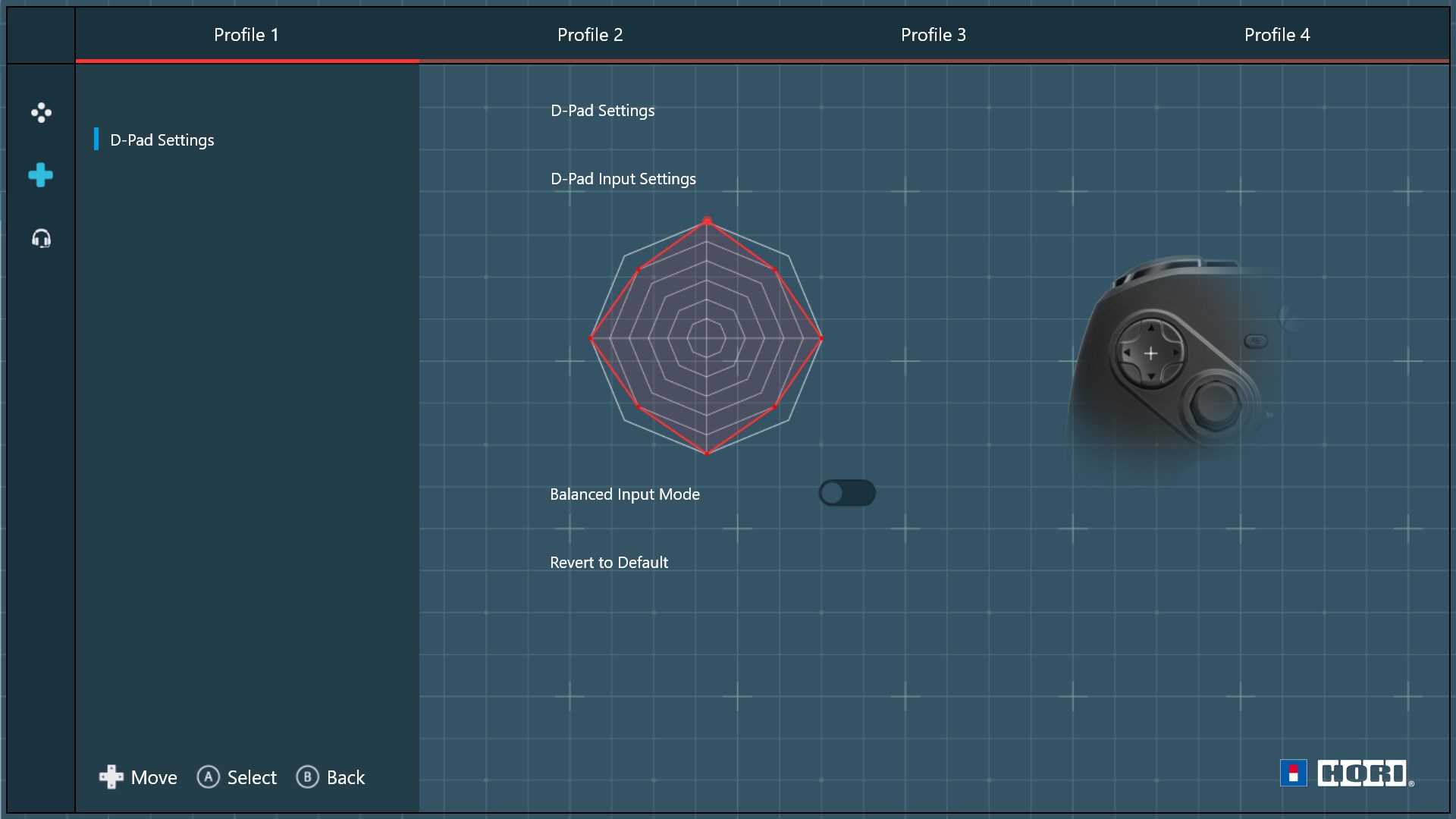Click the bottom point of octagon chart

pos(707,453)
